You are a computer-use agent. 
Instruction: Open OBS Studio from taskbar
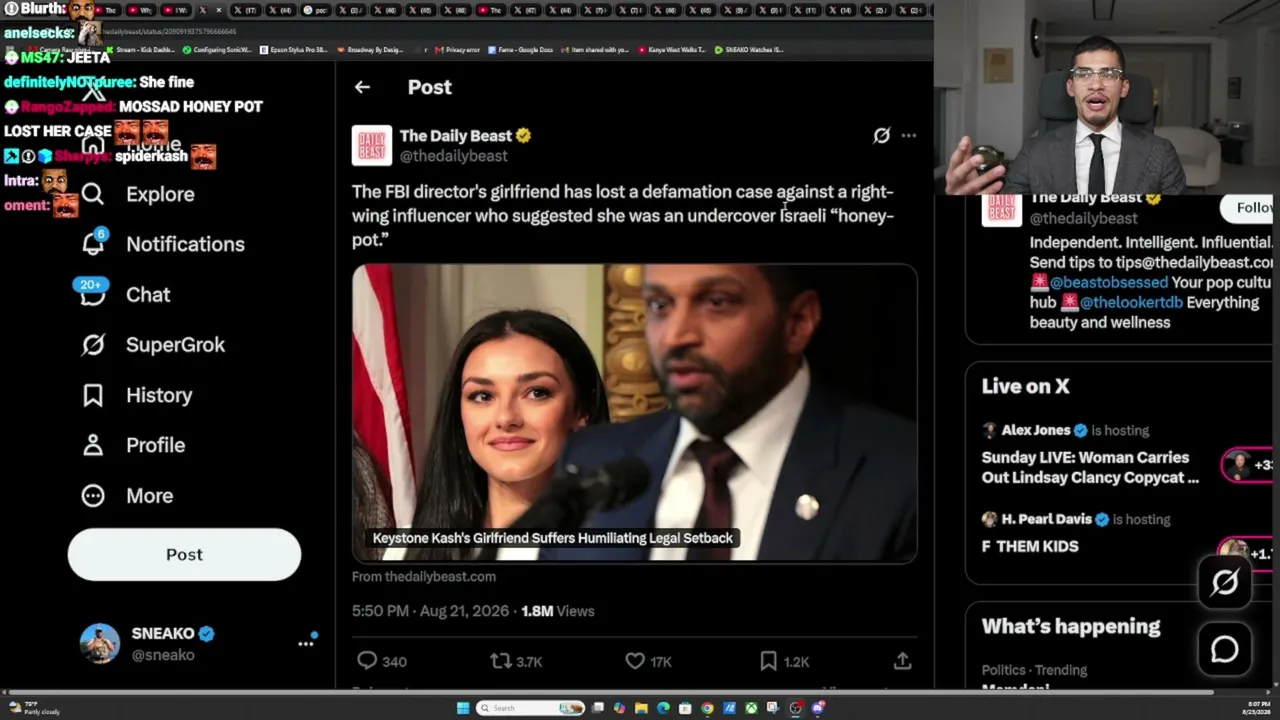(x=796, y=708)
